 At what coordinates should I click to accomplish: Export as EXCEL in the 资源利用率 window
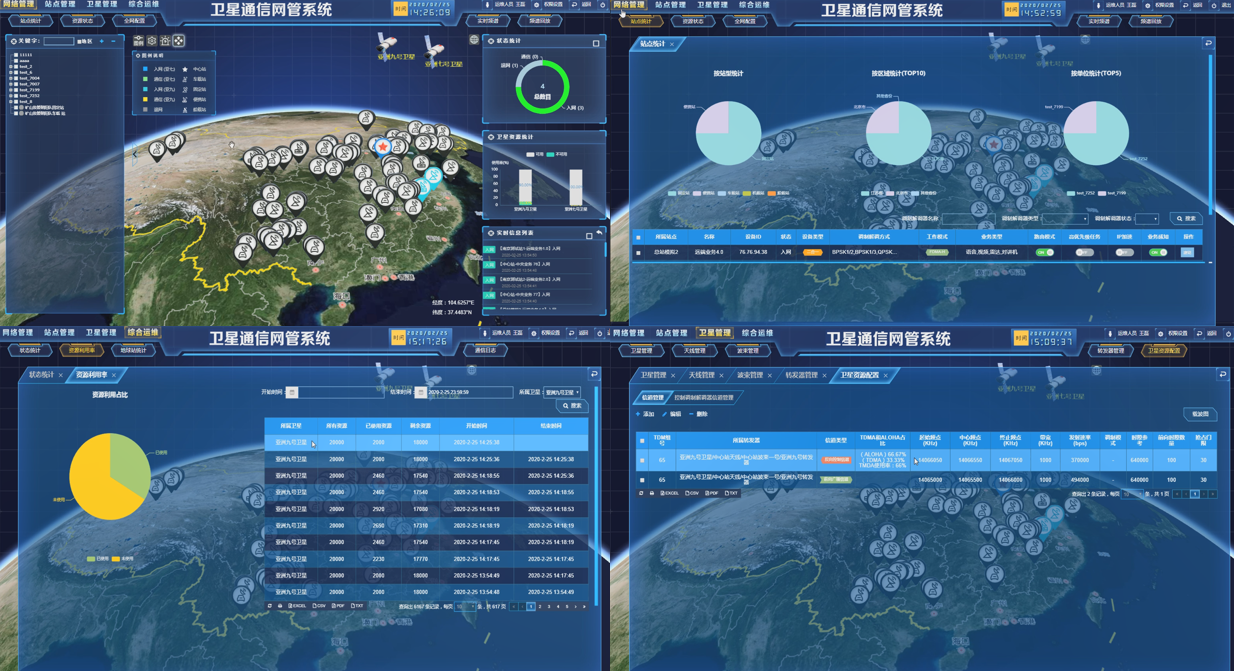[x=297, y=606]
